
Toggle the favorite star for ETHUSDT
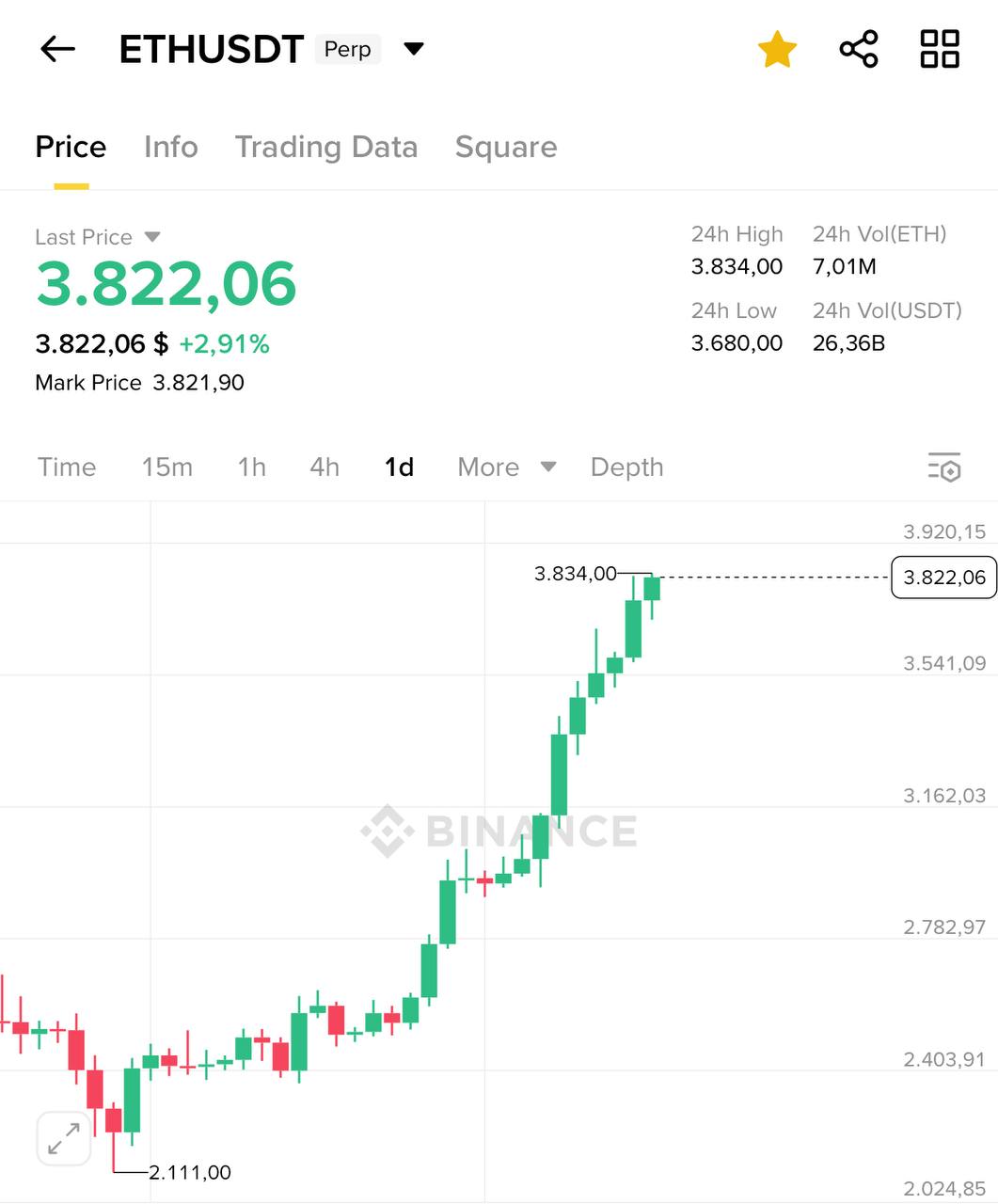coord(777,49)
